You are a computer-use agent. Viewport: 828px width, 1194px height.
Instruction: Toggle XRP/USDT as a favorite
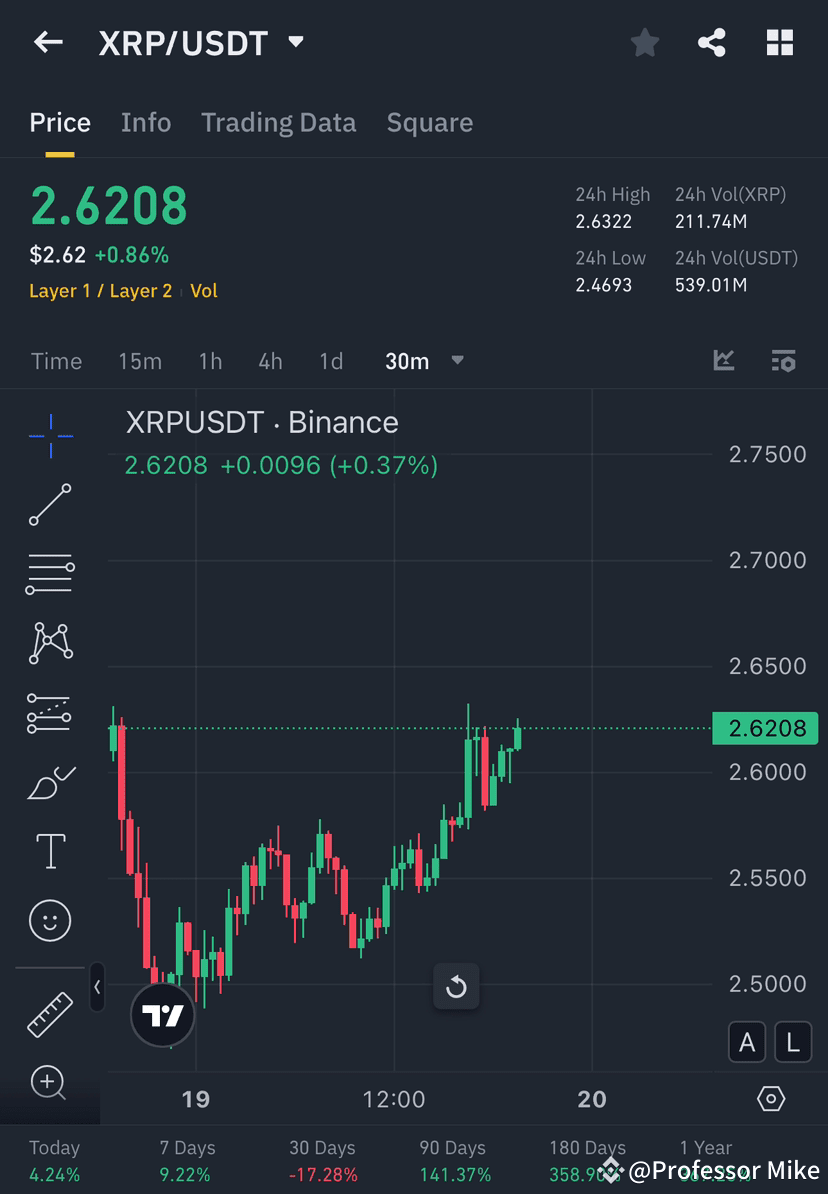[x=644, y=42]
